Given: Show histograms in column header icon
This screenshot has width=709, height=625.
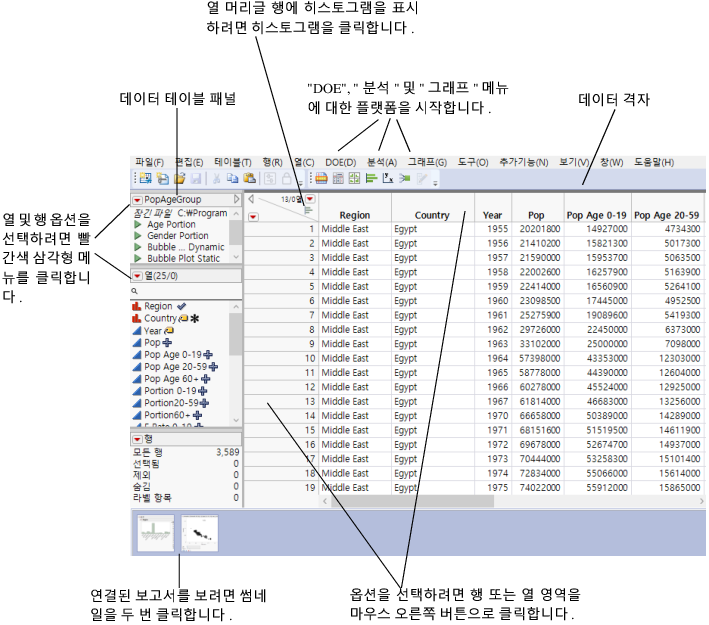Looking at the screenshot, I should (x=308, y=210).
